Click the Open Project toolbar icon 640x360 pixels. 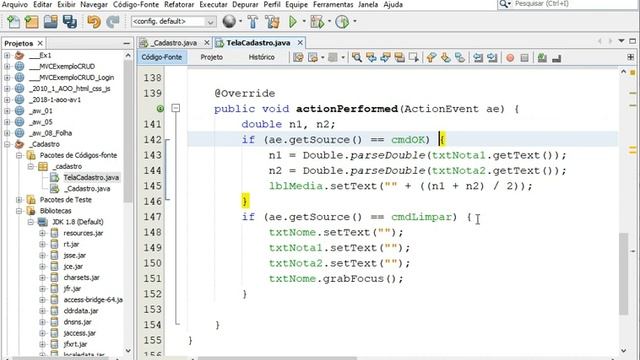pos(51,22)
